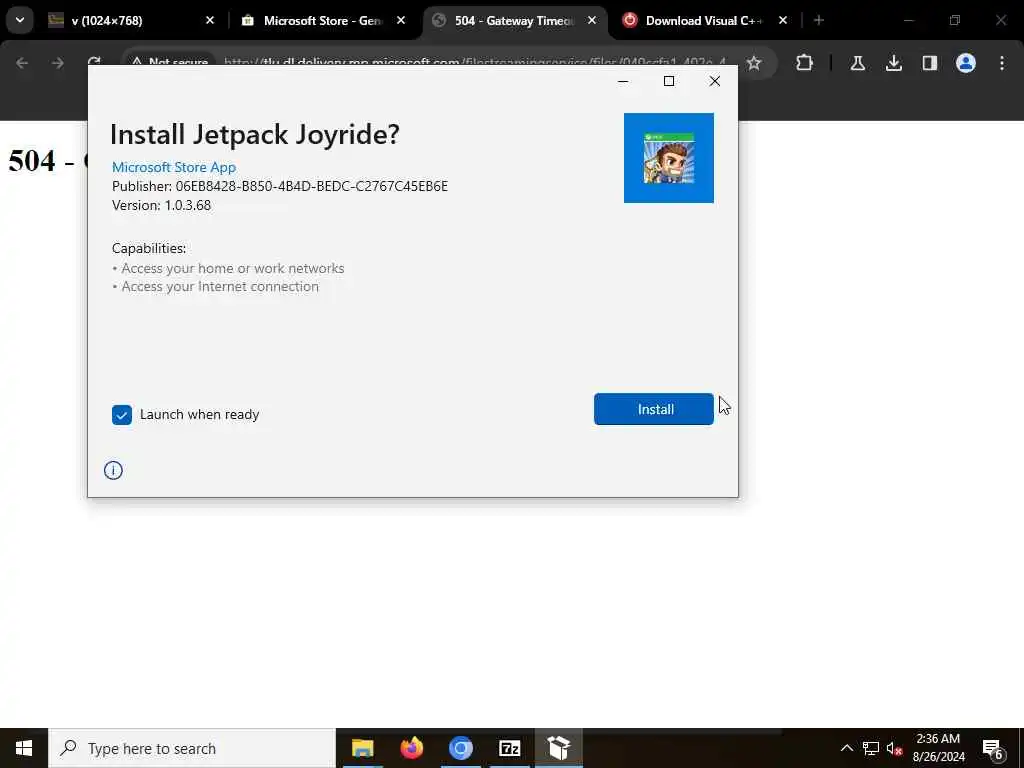Toggle Chrome side panel
The height and width of the screenshot is (768, 1024).
tap(929, 63)
